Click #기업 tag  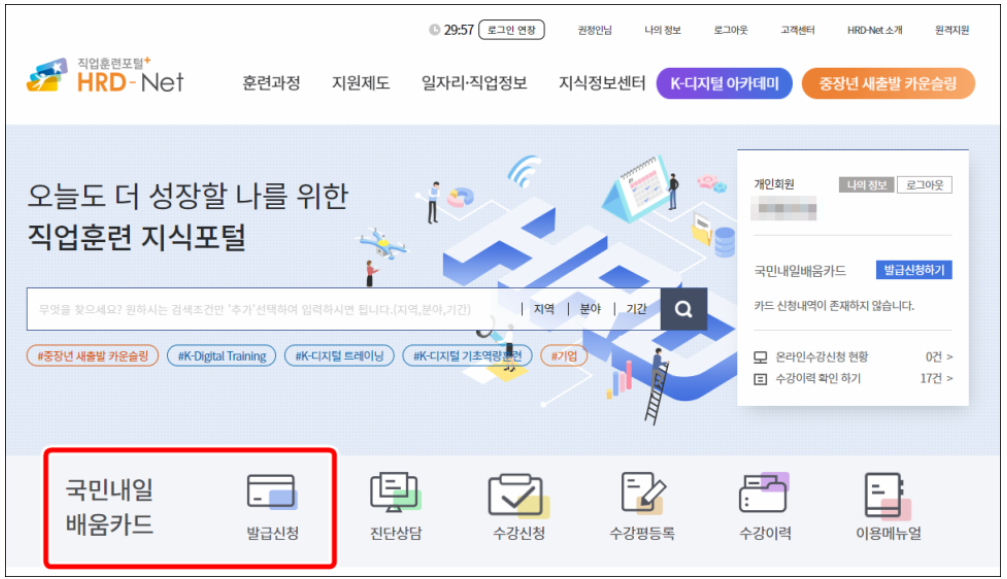click(564, 356)
